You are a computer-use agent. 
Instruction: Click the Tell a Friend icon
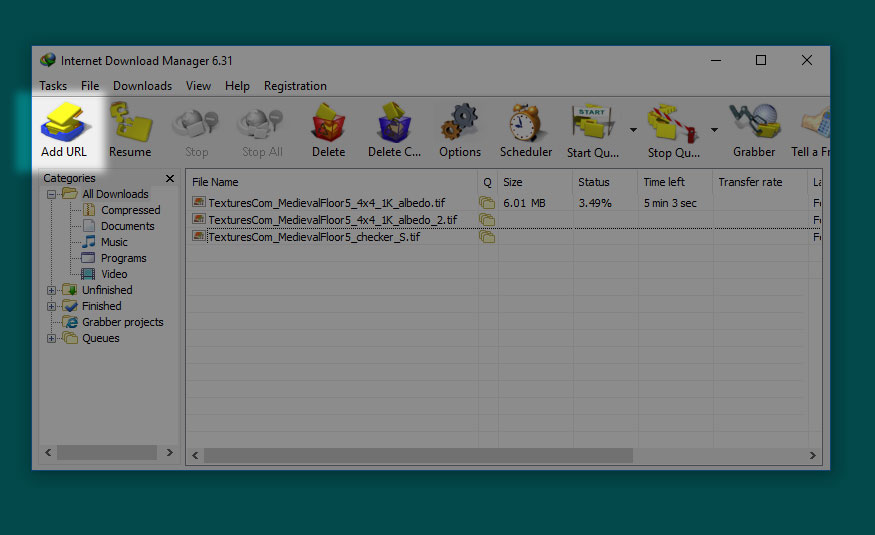[816, 124]
